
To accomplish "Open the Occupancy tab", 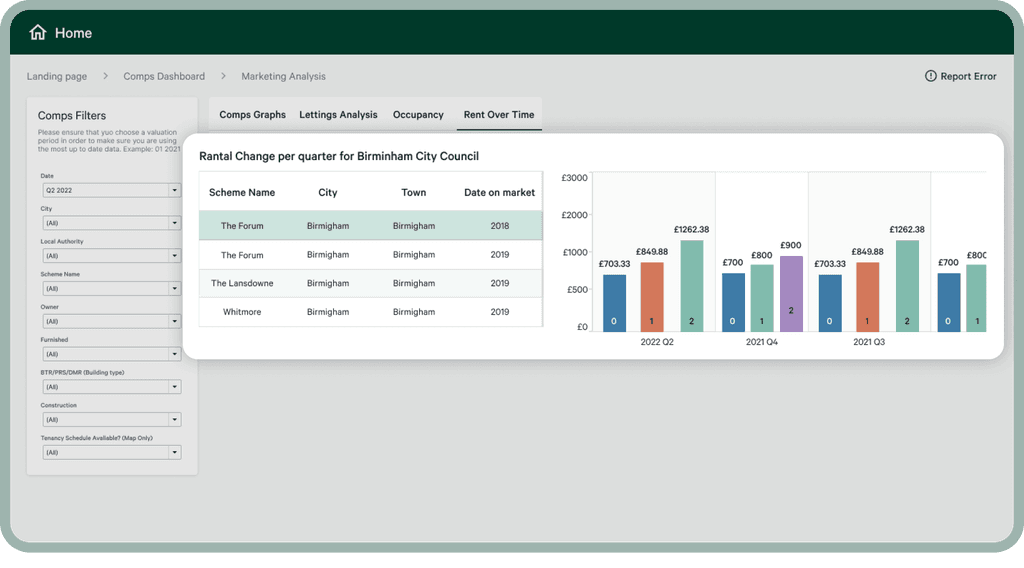I will (418, 114).
